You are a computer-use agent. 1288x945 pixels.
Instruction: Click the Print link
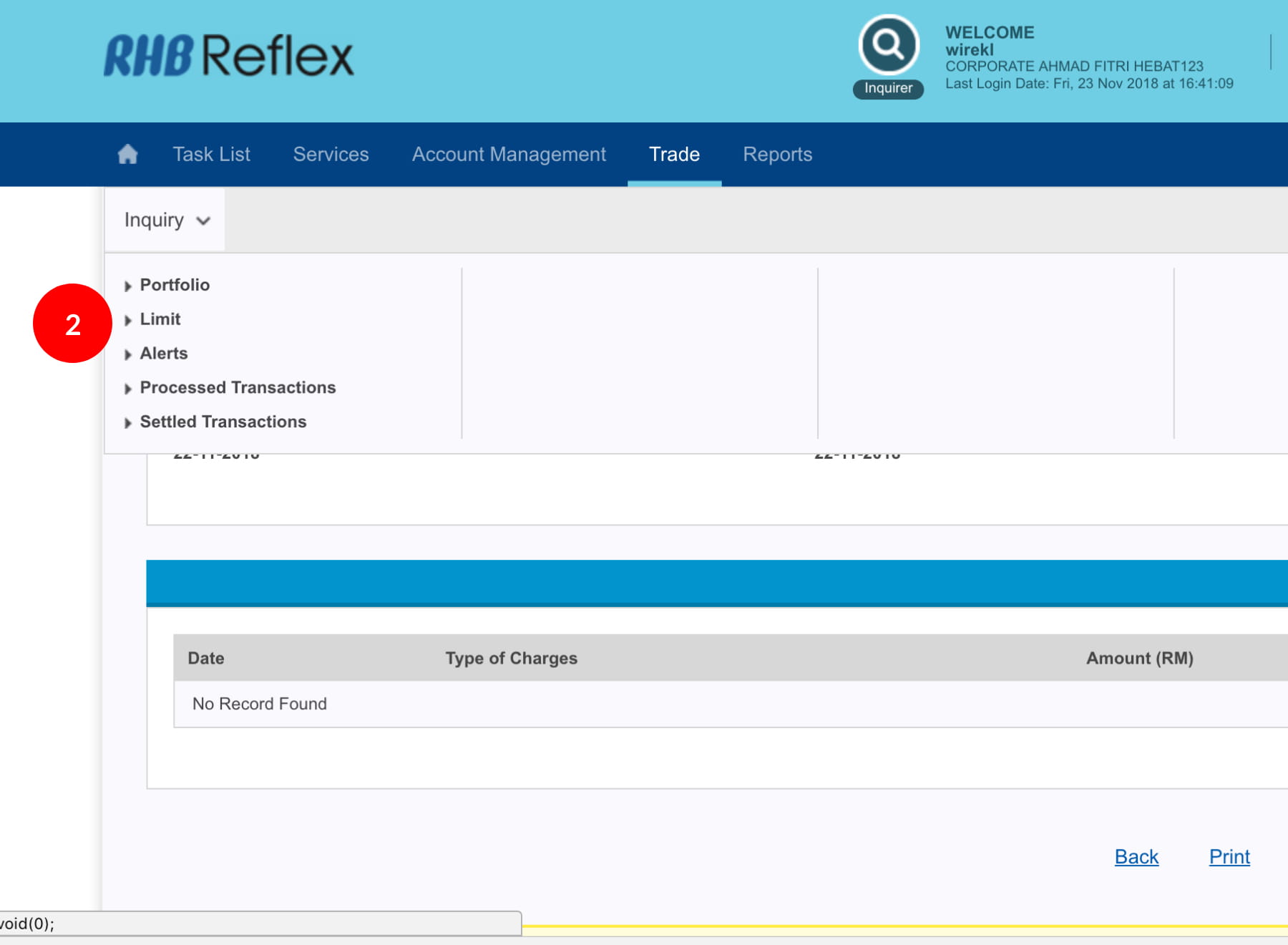[x=1229, y=856]
